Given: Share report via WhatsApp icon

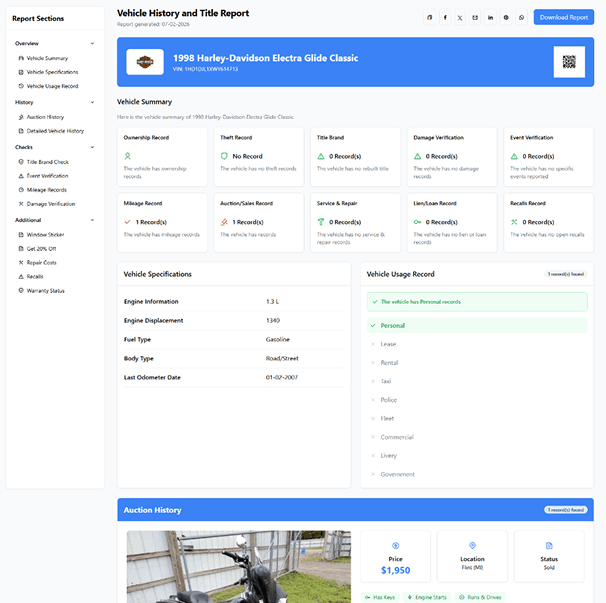Looking at the screenshot, I should [521, 17].
